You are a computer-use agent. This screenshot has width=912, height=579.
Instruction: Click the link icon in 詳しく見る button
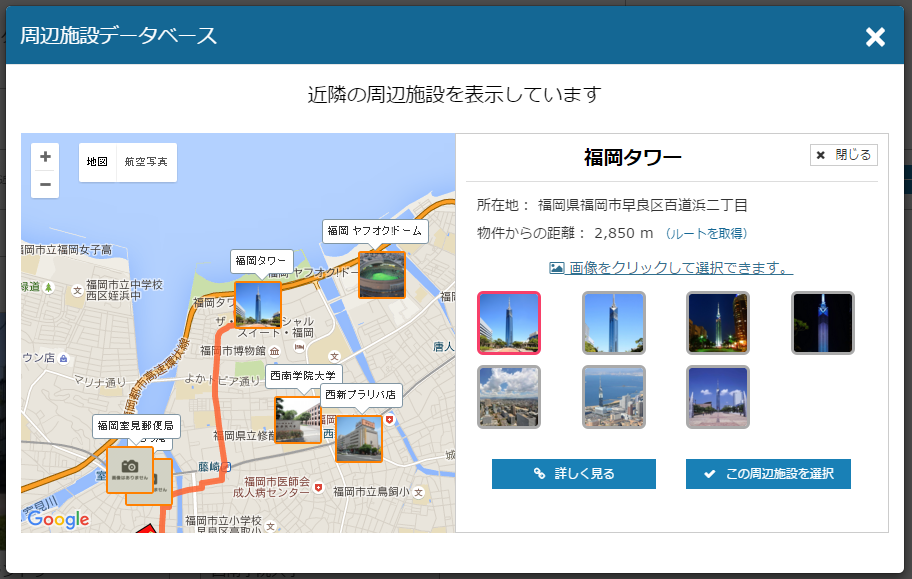(540, 474)
